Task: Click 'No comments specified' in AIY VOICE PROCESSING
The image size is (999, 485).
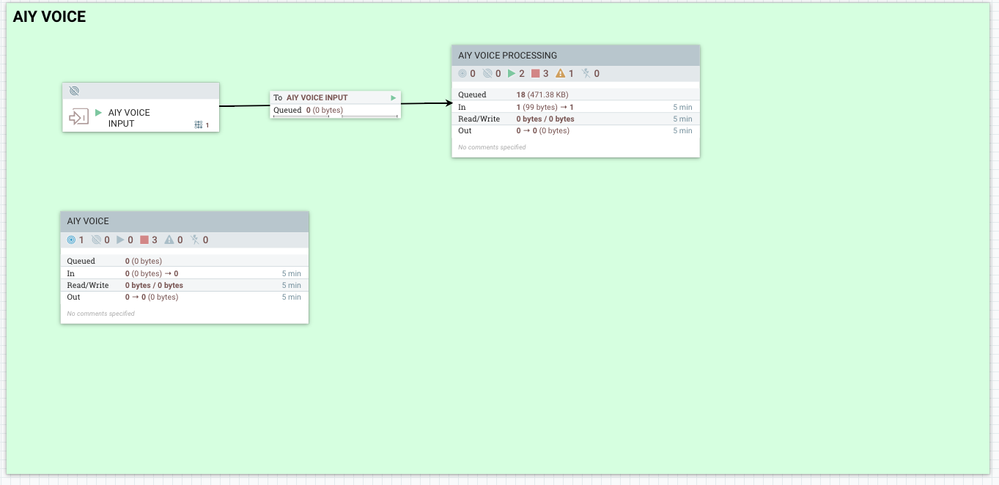Action: tap(492, 147)
